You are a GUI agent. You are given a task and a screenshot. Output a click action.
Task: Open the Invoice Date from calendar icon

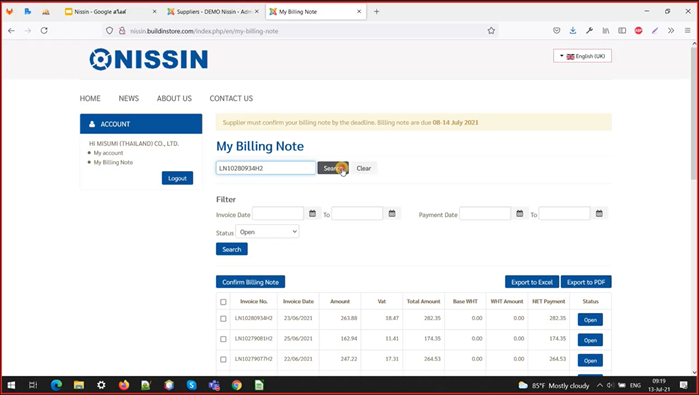coord(312,214)
